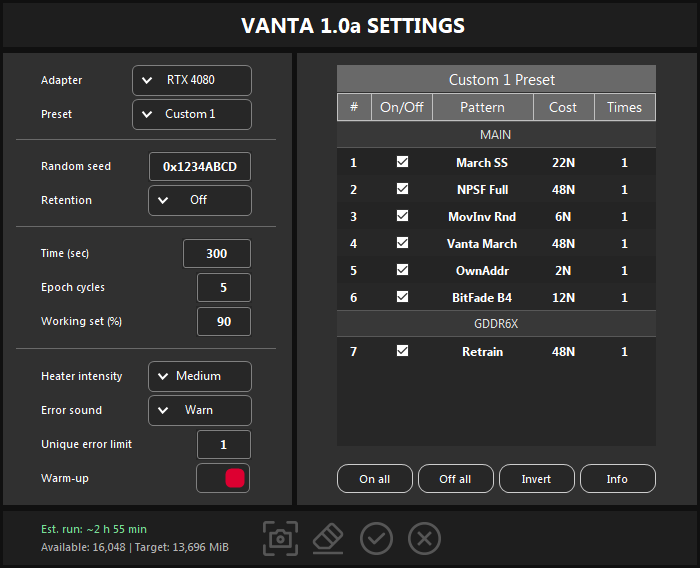Click the 6N cost cell

[563, 217]
